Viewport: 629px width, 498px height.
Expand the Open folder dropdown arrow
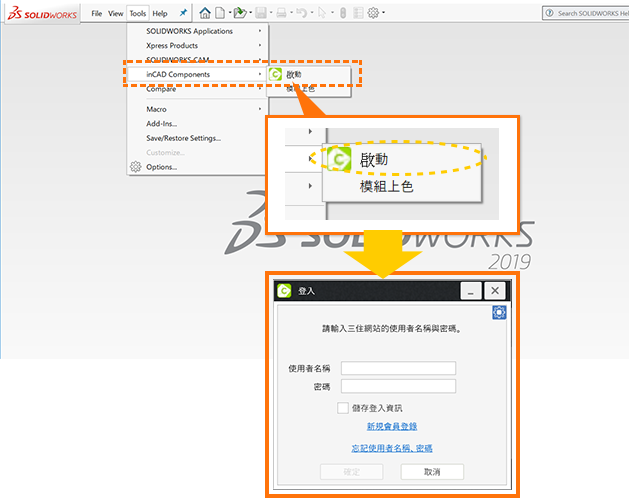251,13
